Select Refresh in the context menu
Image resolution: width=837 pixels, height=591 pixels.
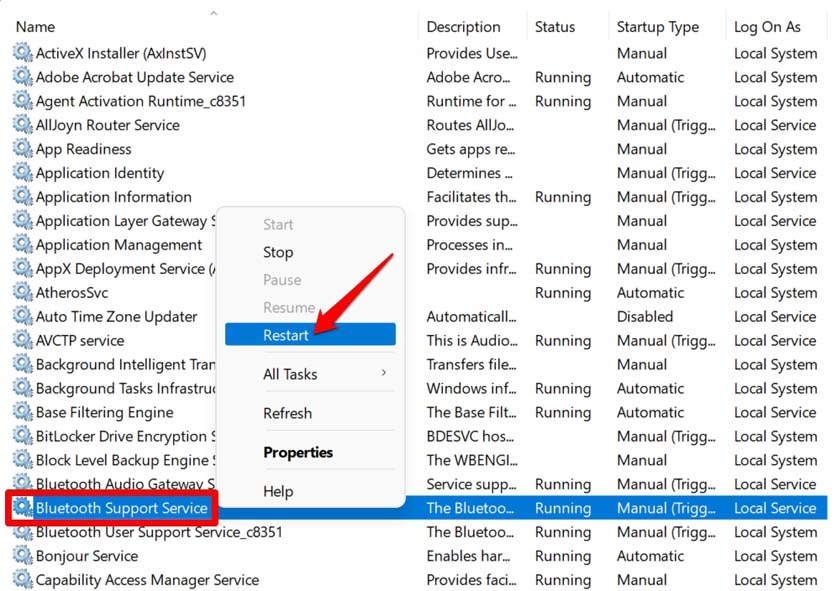287,413
